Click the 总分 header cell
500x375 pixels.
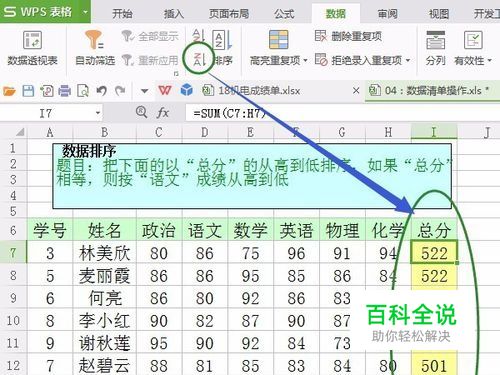click(434, 230)
